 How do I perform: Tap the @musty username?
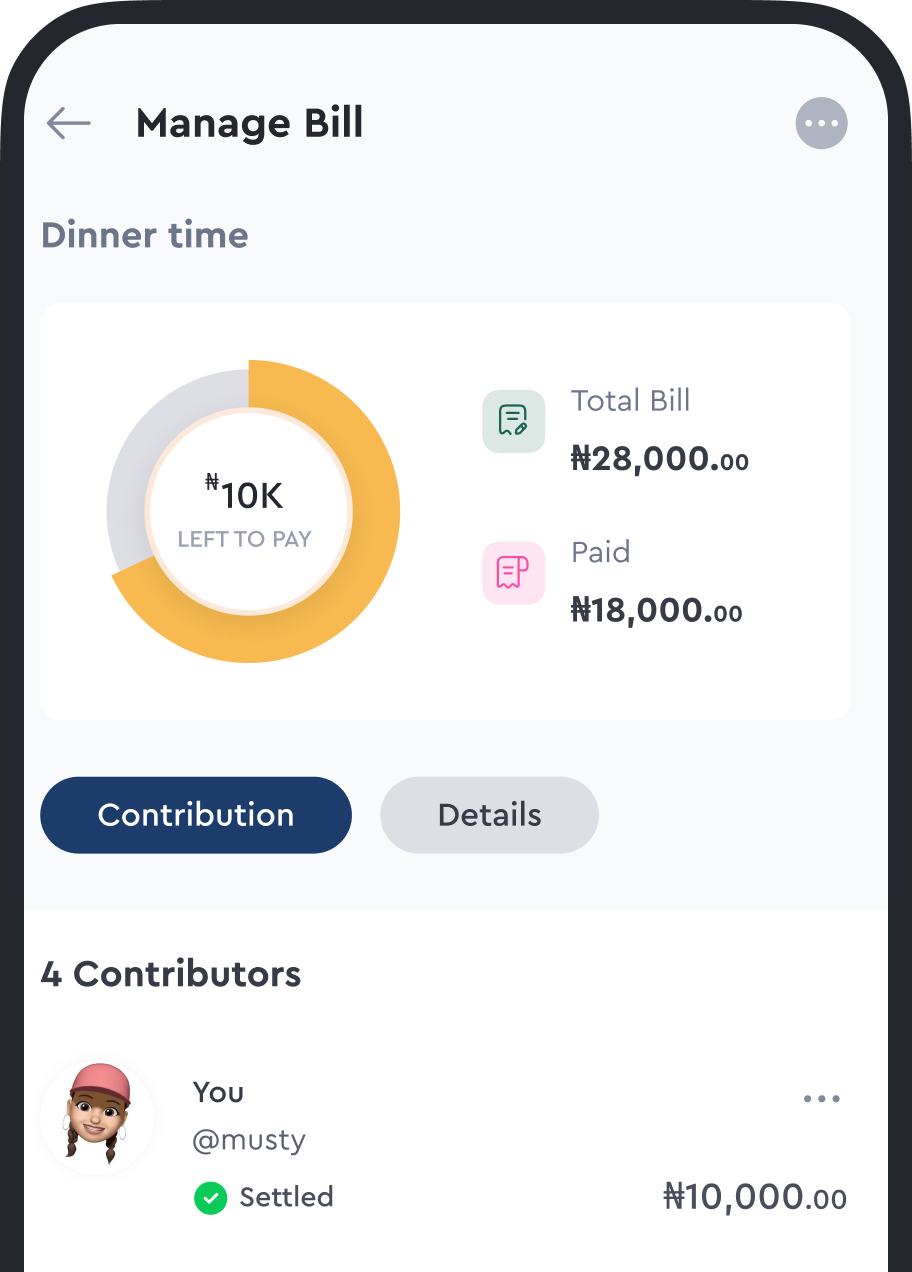[x=249, y=1140]
